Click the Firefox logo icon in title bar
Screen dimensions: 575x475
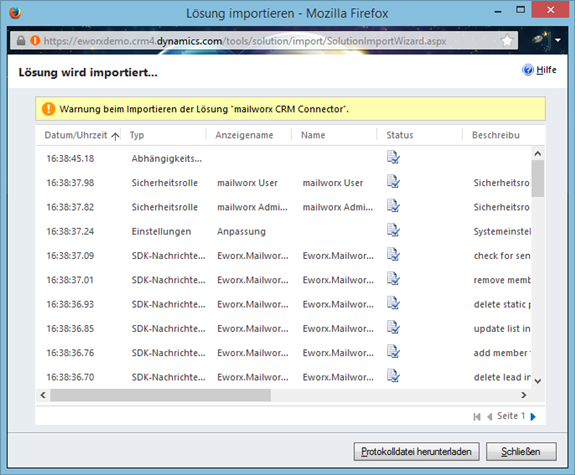point(15,13)
